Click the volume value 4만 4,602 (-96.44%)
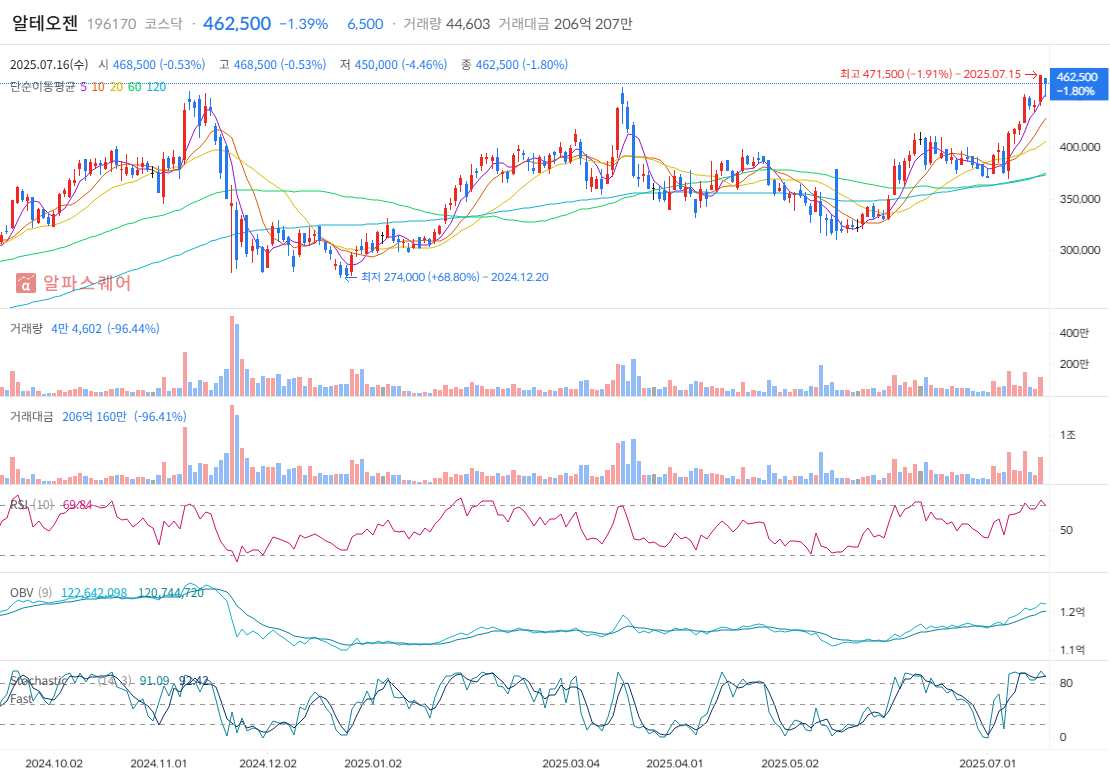This screenshot has width=1110, height=778. pyautogui.click(x=105, y=328)
